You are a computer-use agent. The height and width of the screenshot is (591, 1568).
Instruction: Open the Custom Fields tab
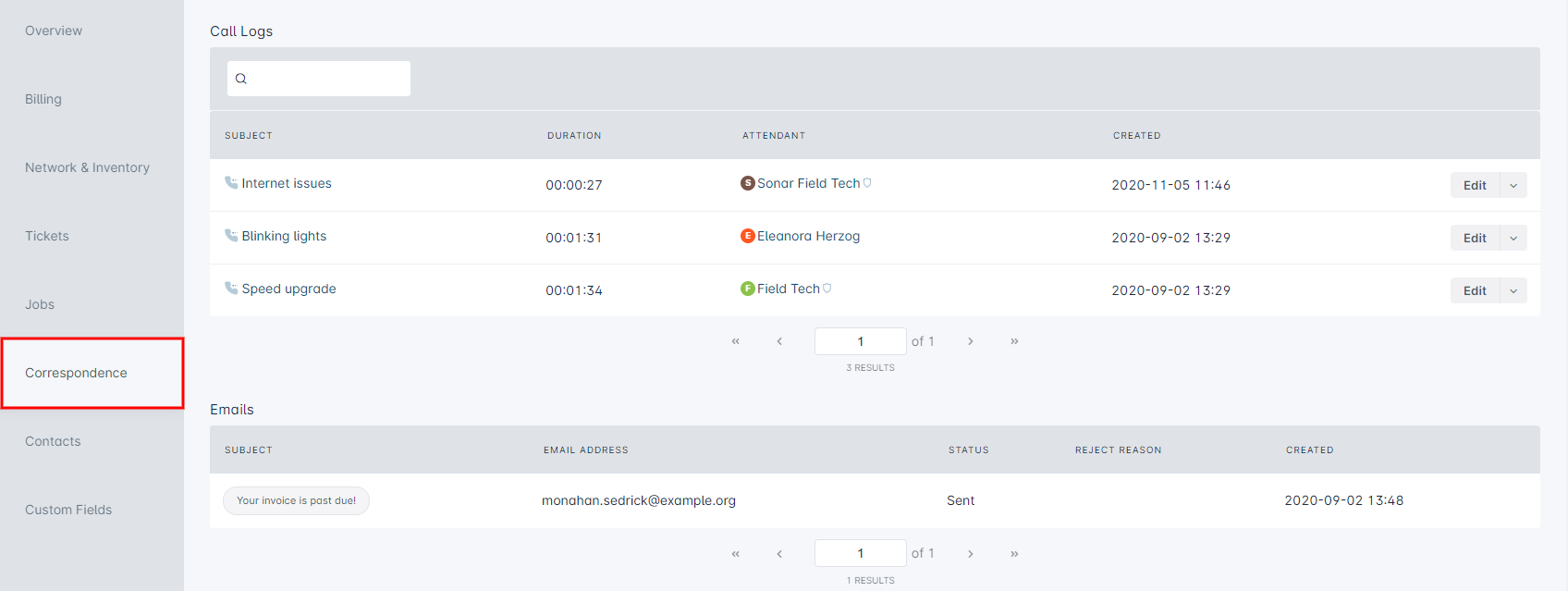[x=68, y=510]
